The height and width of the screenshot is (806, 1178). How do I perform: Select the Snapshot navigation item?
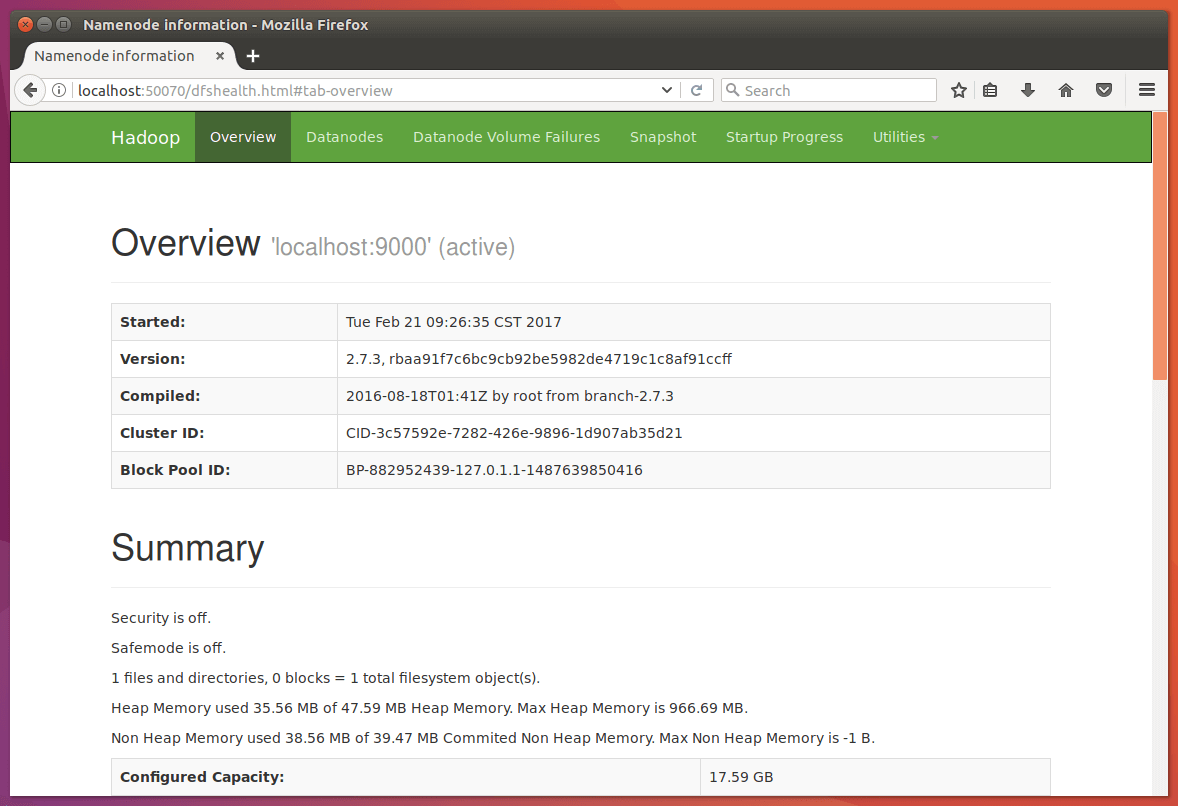click(662, 137)
